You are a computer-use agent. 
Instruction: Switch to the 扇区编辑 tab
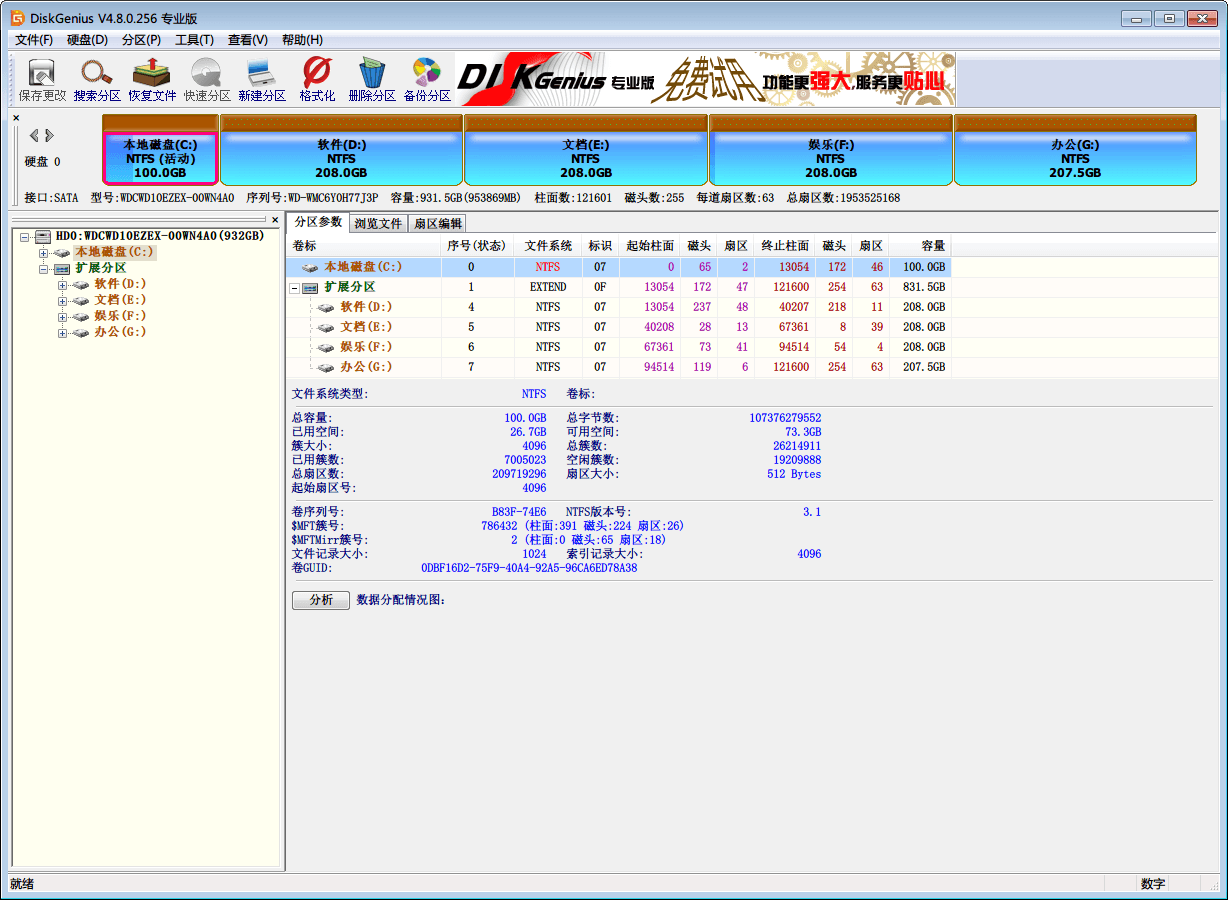437,223
